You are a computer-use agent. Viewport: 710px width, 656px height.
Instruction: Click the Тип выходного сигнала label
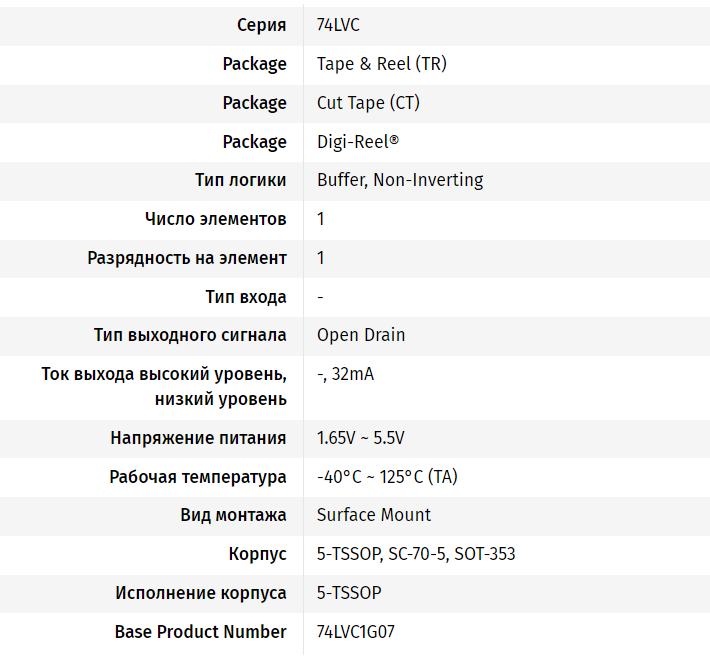tap(190, 335)
